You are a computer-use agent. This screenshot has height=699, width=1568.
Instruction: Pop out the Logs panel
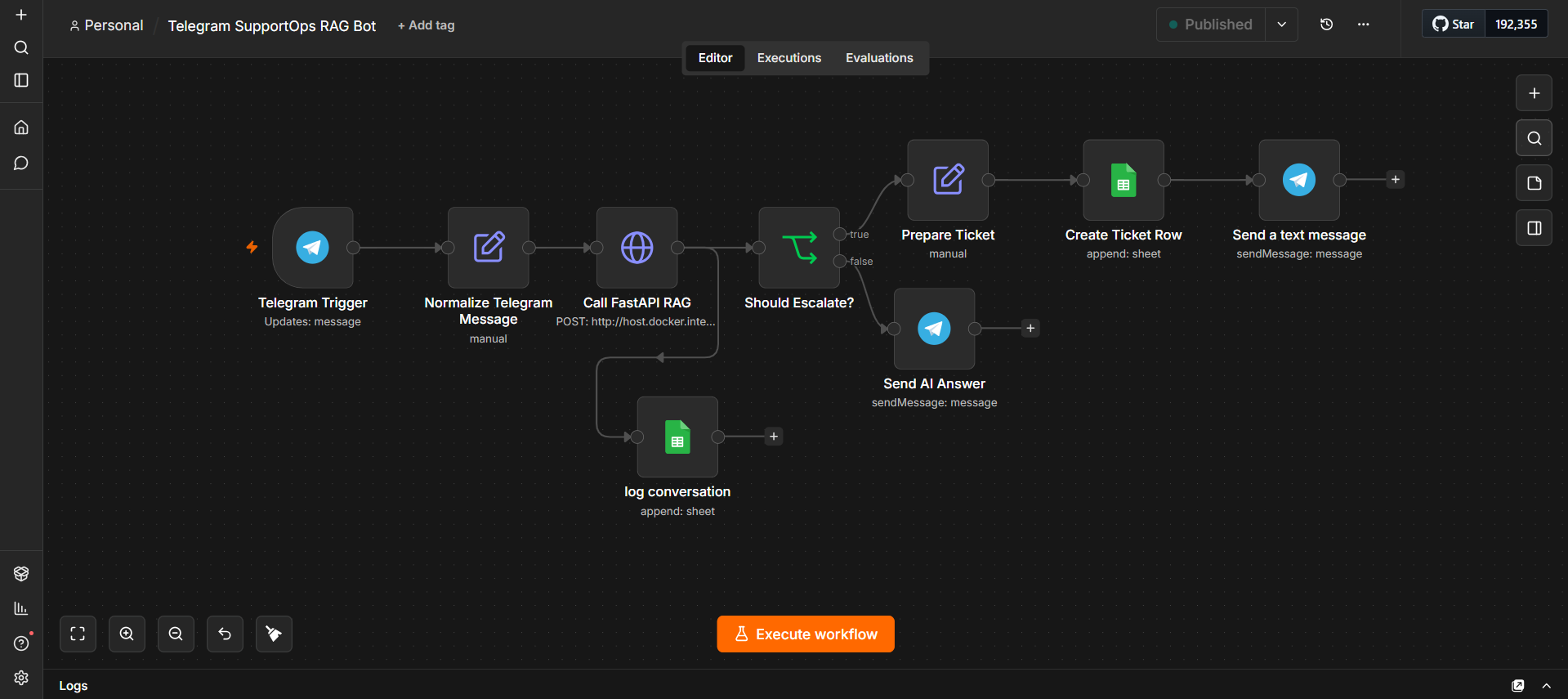click(x=1518, y=686)
